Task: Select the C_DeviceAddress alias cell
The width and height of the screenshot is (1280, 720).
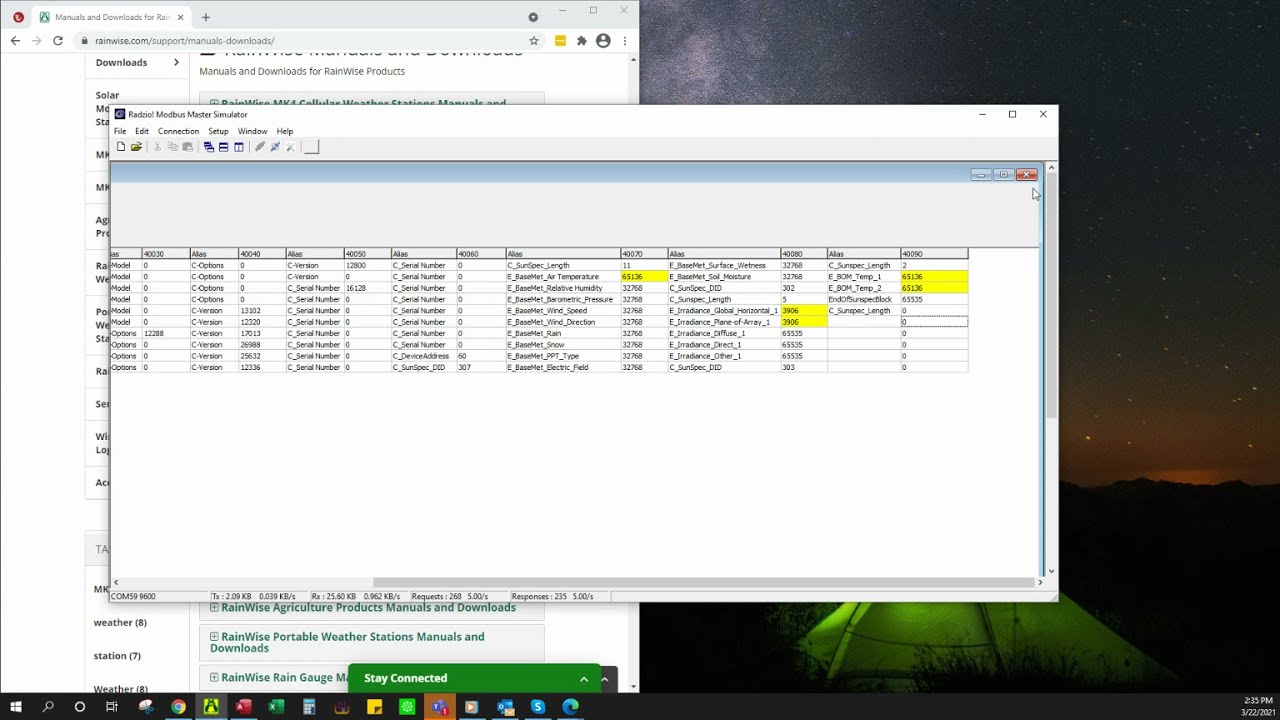Action: (423, 356)
